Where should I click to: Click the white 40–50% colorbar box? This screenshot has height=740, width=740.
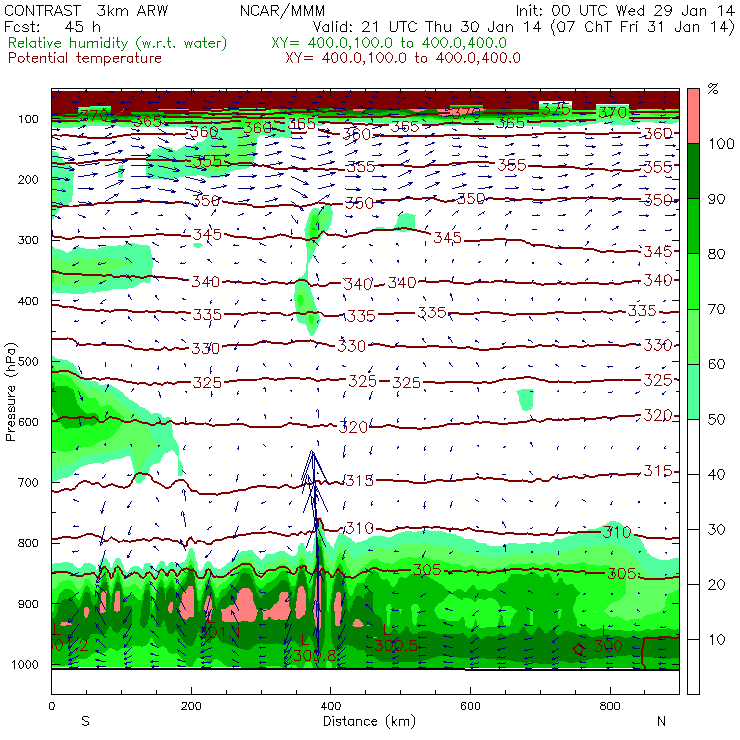tap(693, 447)
